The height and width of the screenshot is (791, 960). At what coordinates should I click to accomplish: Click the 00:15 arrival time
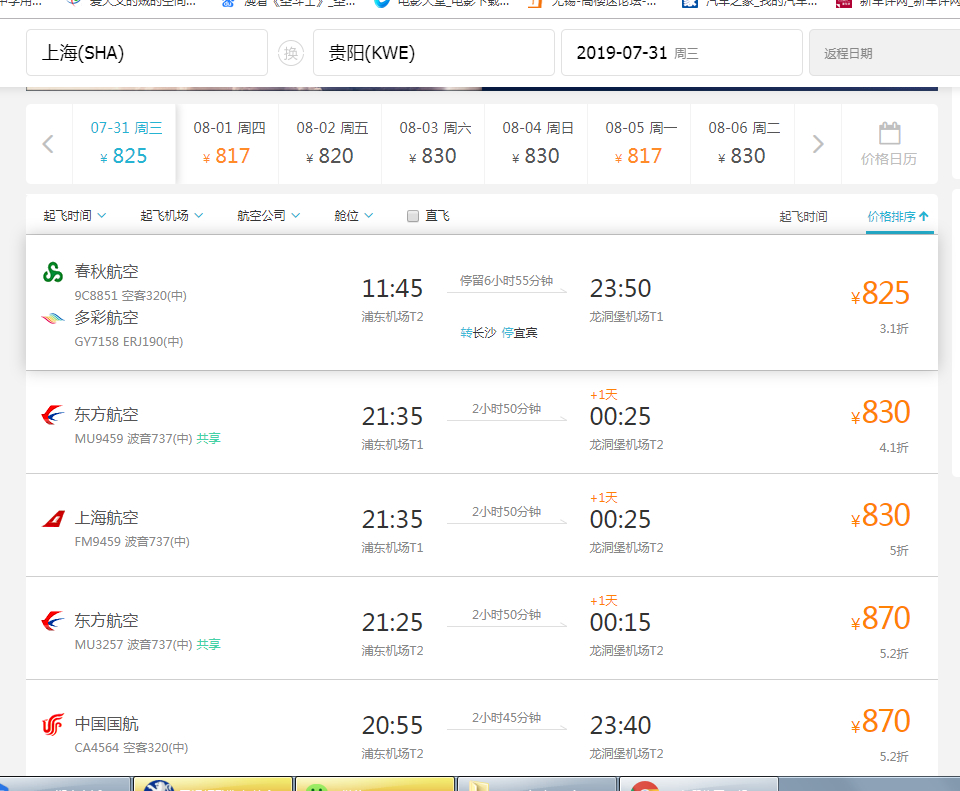click(x=620, y=623)
